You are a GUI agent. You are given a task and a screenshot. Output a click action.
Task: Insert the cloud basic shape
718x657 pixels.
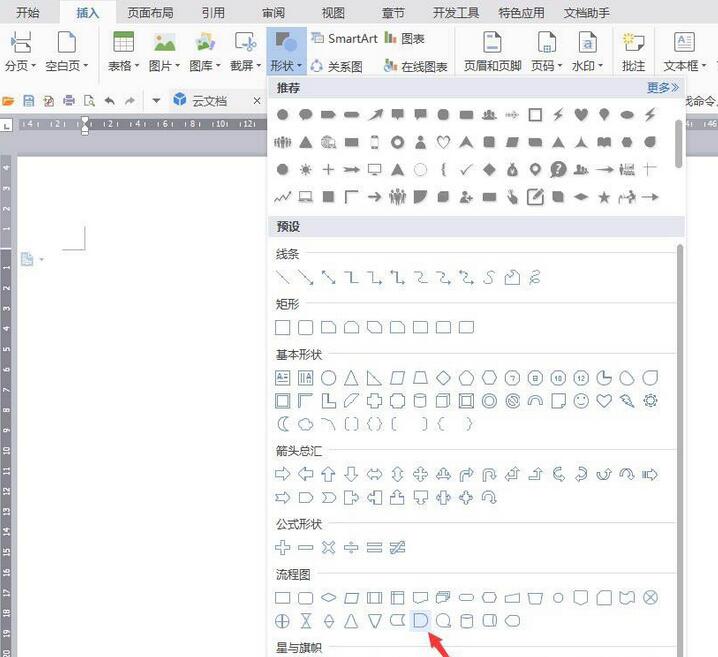coord(305,424)
